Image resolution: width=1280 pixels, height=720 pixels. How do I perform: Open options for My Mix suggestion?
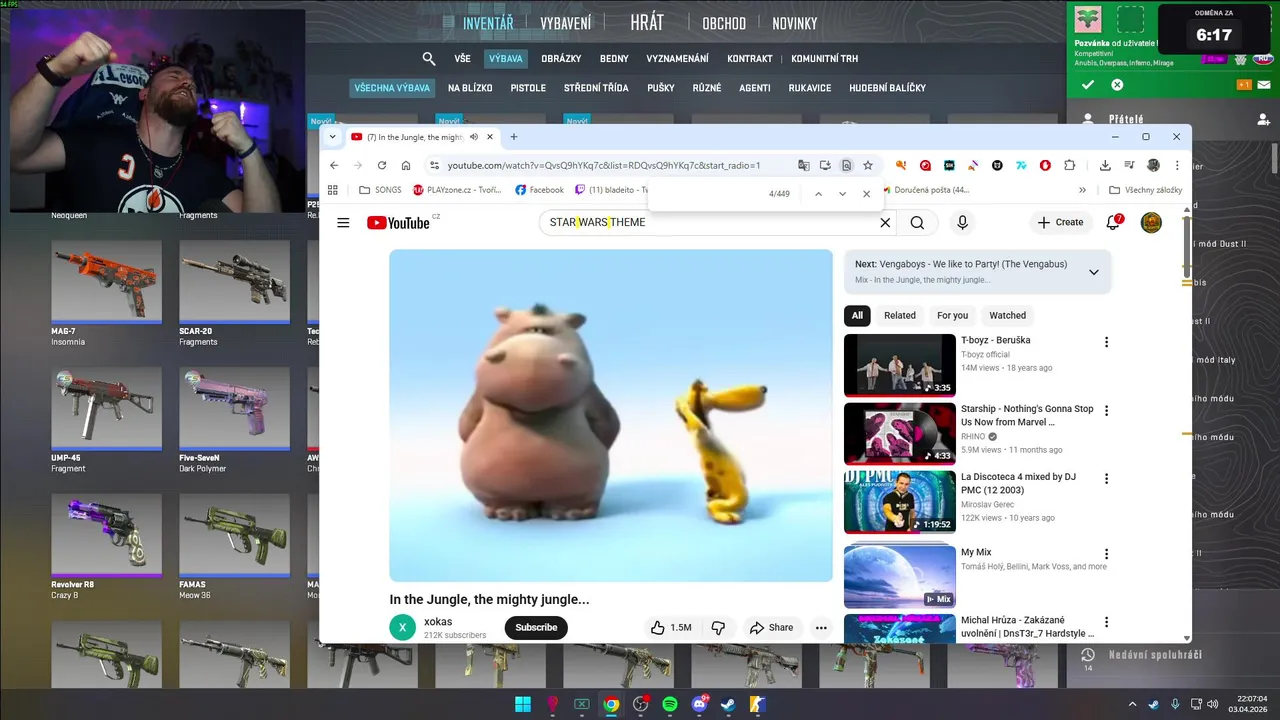tap(1106, 554)
